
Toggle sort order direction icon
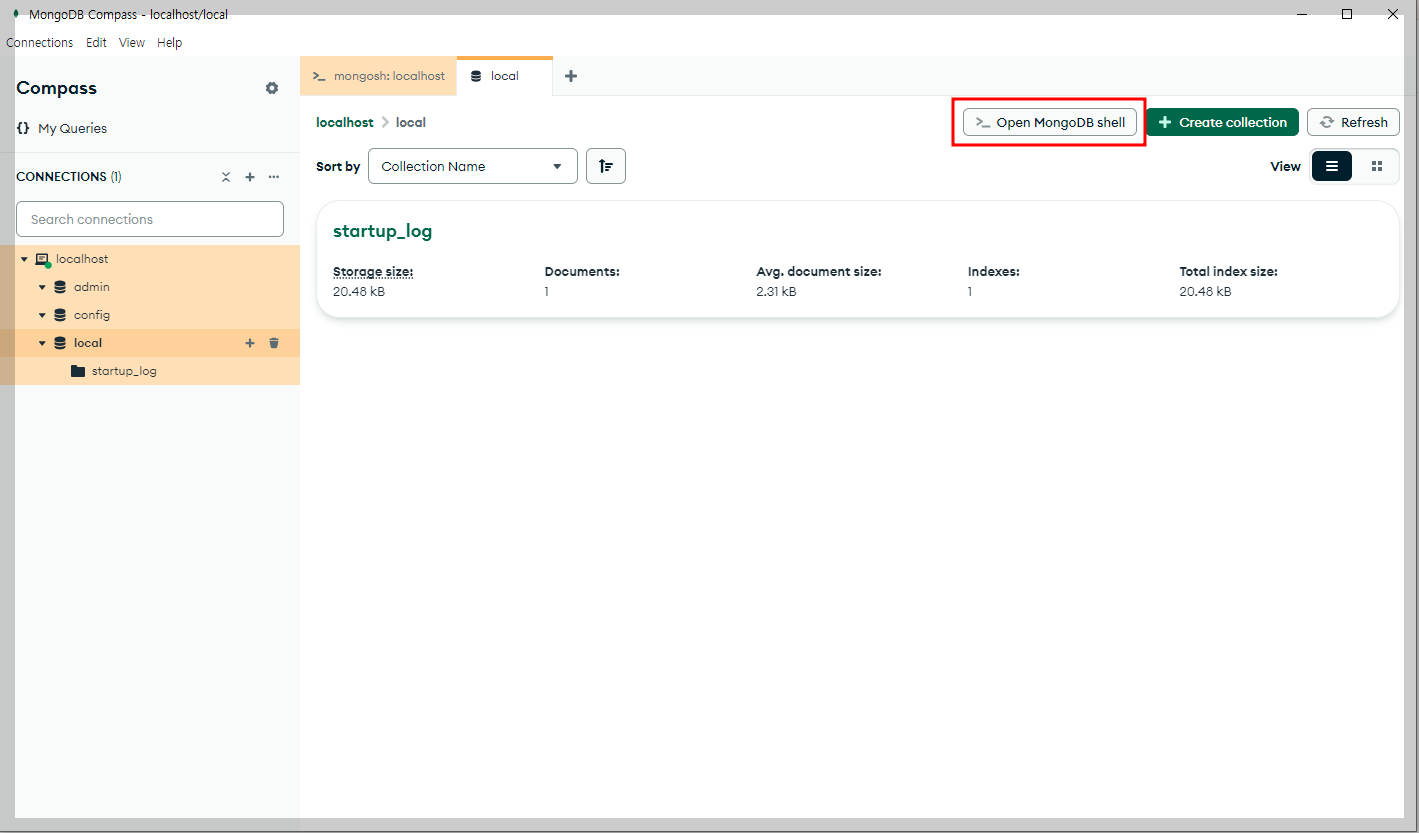point(606,166)
